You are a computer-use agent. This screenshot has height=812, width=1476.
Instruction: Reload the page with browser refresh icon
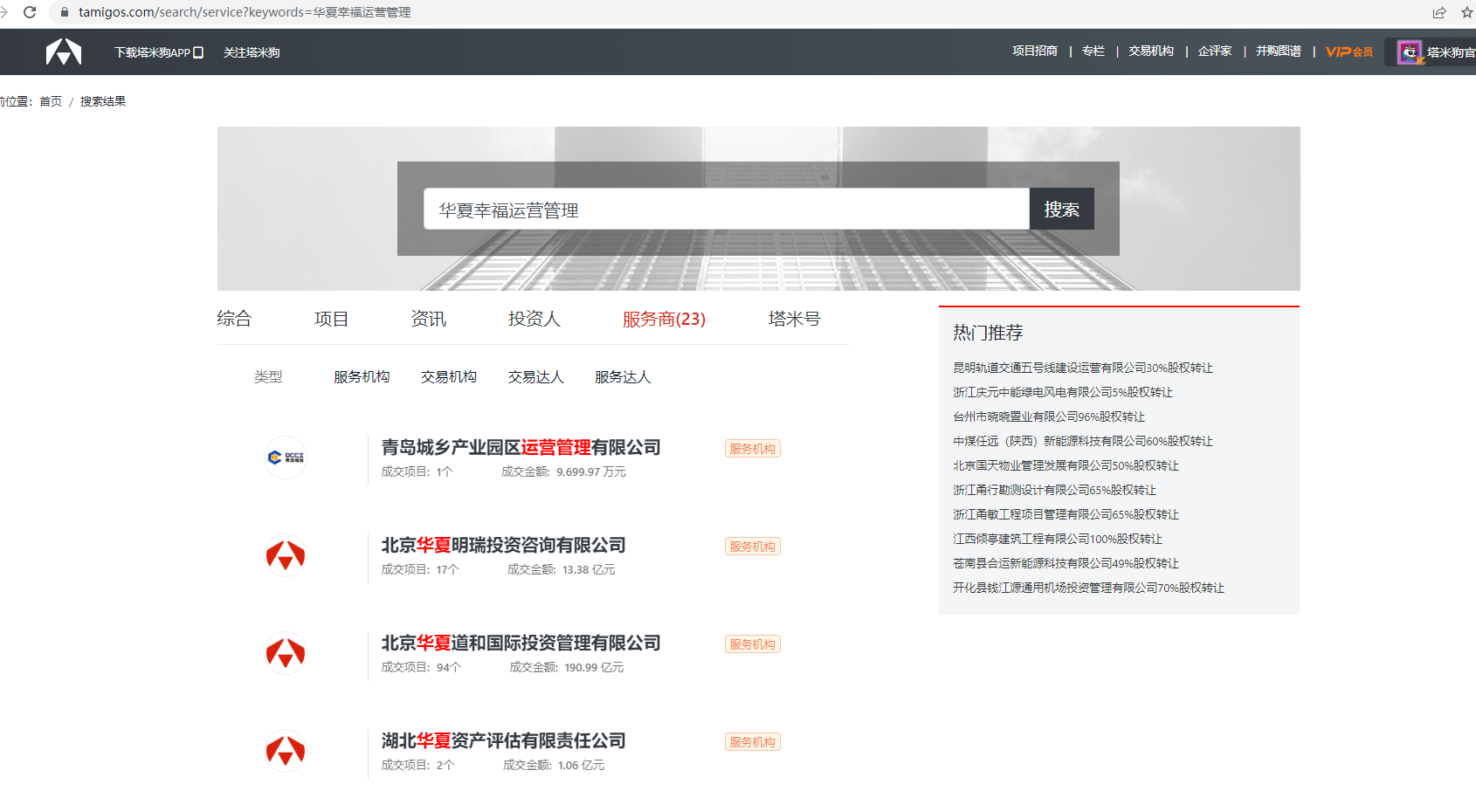pos(30,12)
